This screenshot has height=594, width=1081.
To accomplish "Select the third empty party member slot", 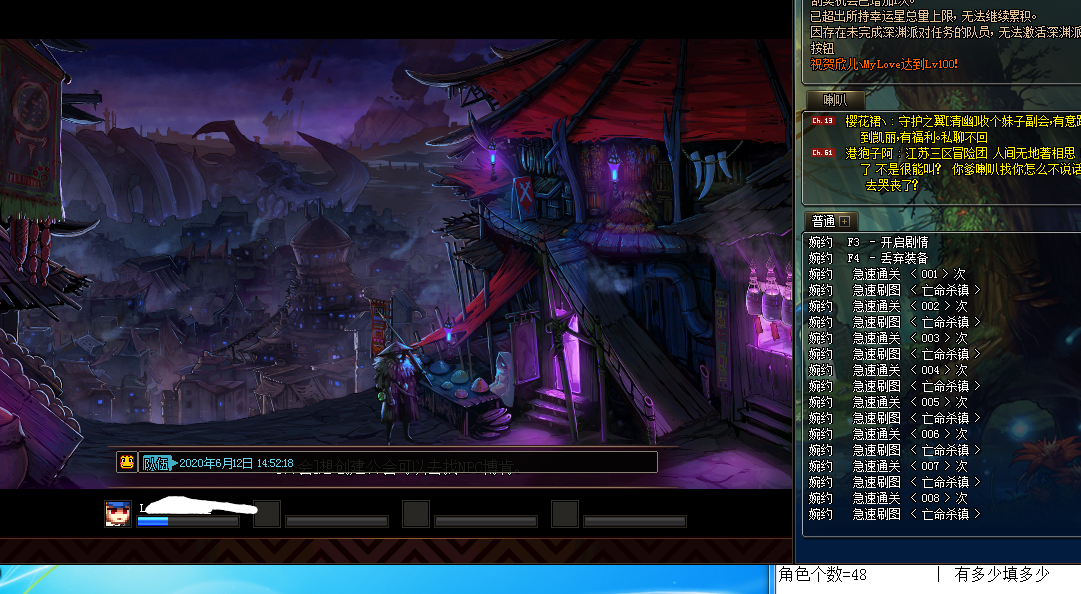I will coord(416,514).
